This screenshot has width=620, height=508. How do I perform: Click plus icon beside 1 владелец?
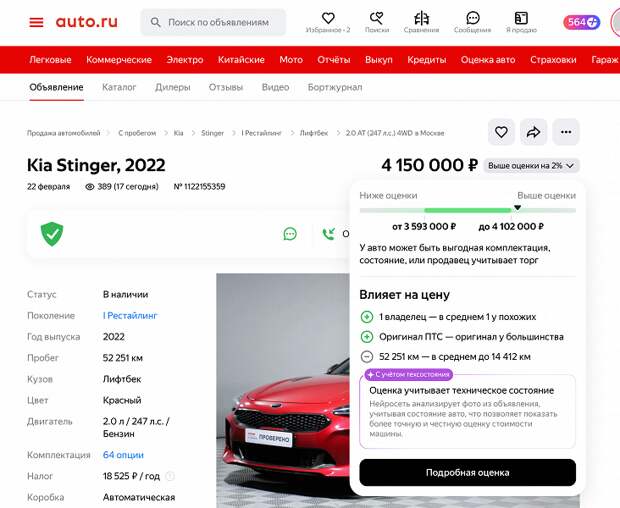point(367,317)
